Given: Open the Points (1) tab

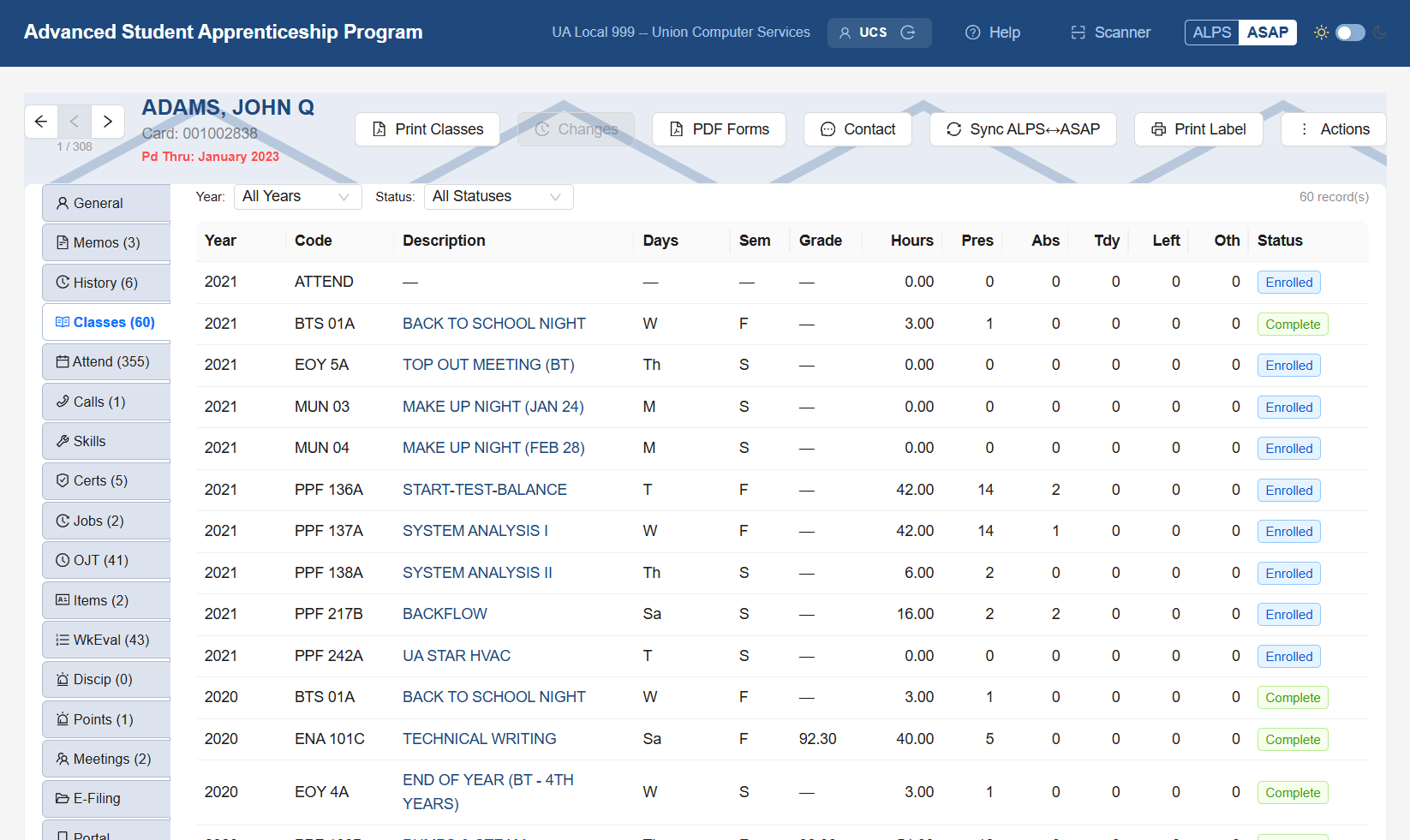Looking at the screenshot, I should click(x=106, y=719).
